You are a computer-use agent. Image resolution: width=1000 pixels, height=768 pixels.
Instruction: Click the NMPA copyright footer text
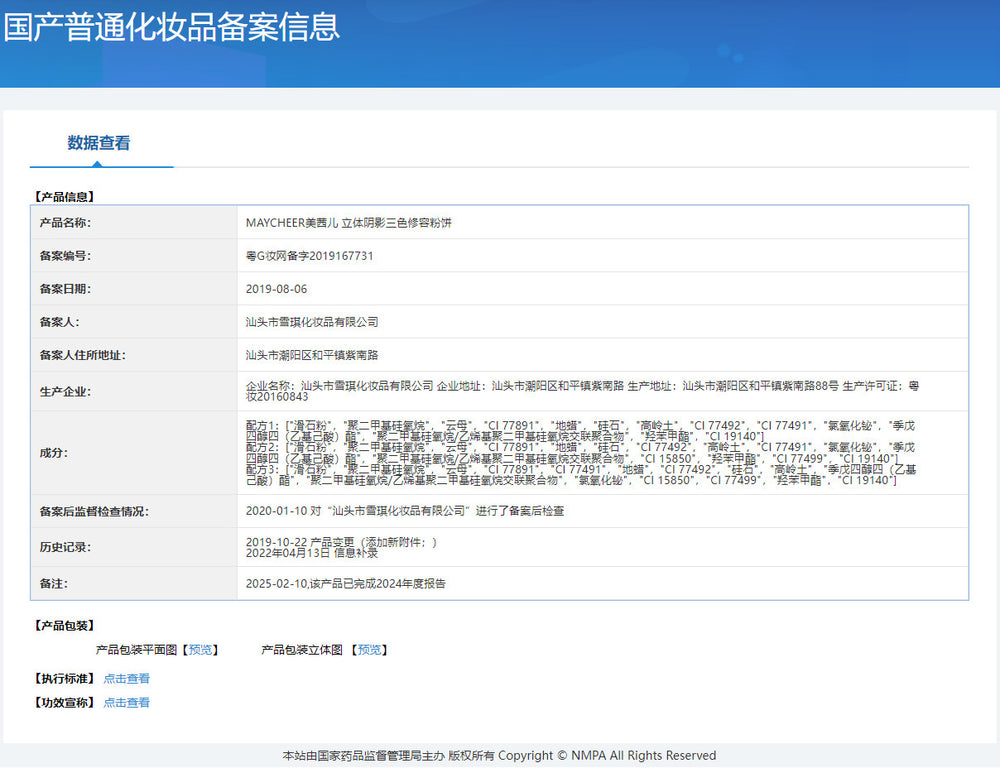pos(499,756)
